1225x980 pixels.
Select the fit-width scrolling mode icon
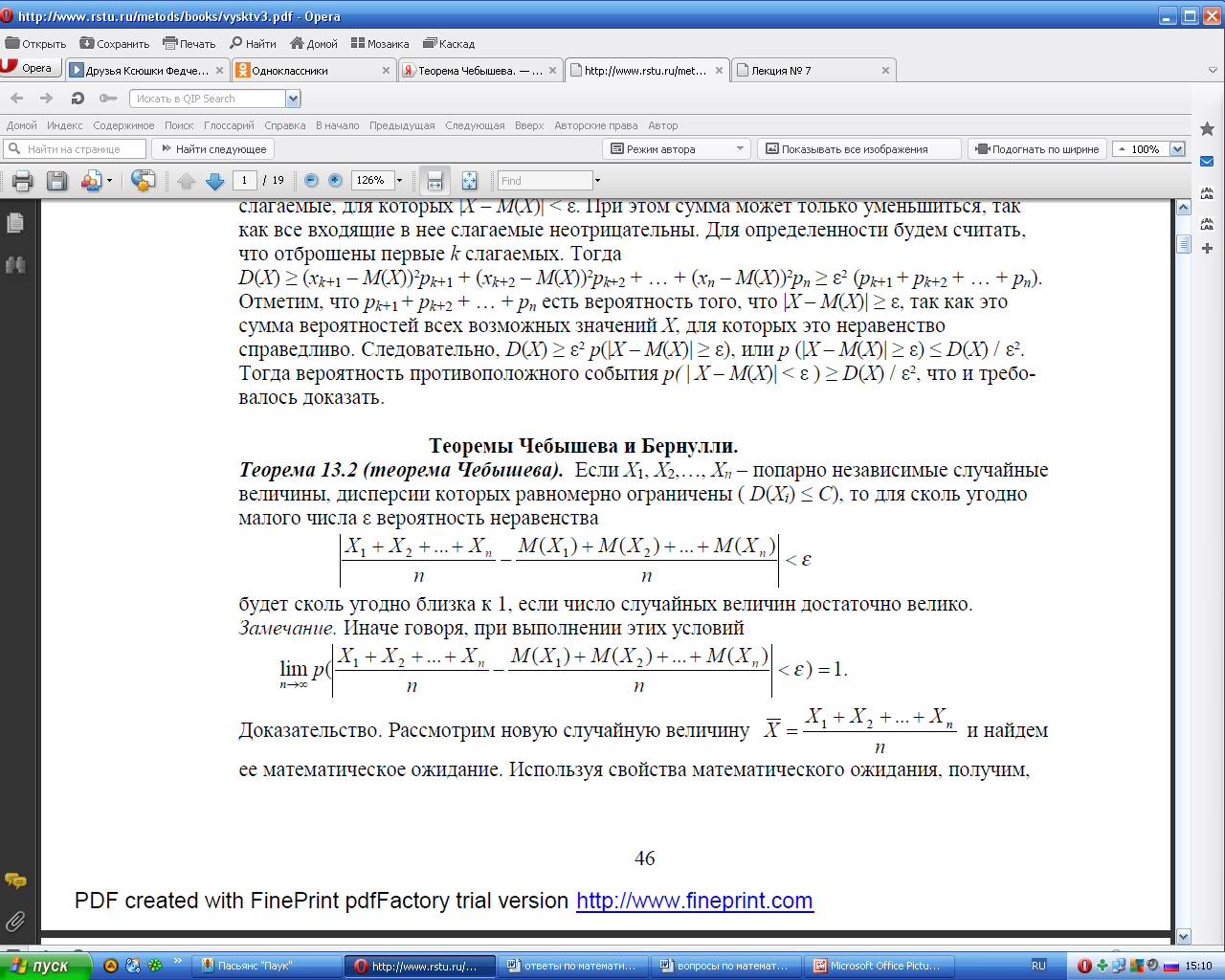tap(434, 180)
